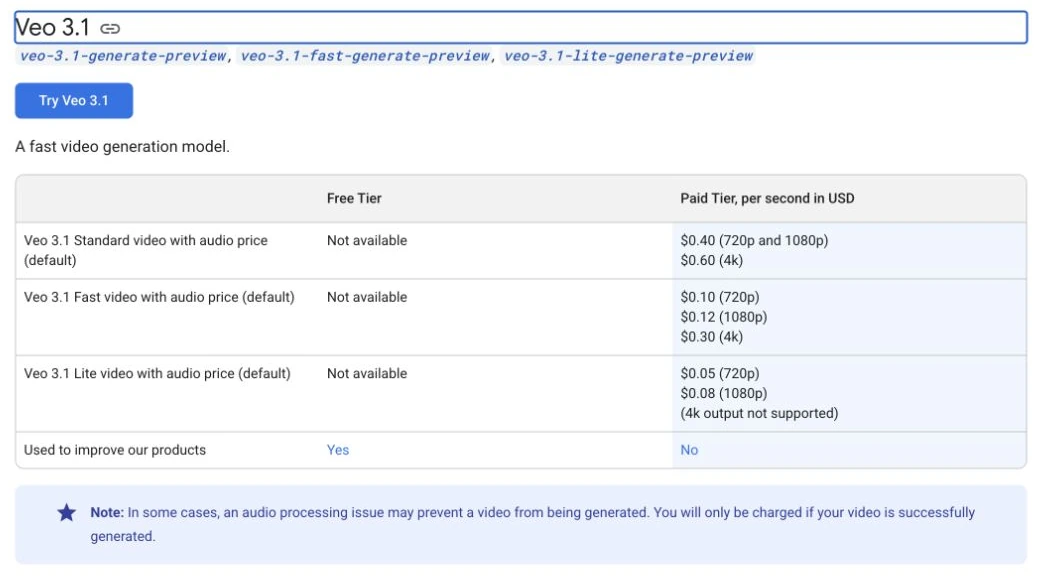Open the No link in Paid Tier column

tap(689, 450)
